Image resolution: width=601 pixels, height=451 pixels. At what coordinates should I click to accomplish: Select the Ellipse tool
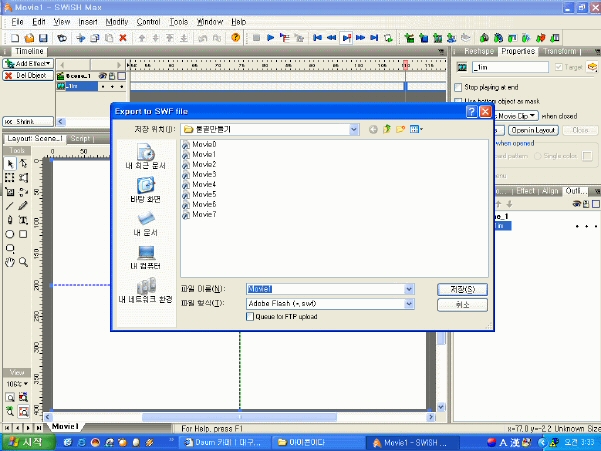(10, 234)
